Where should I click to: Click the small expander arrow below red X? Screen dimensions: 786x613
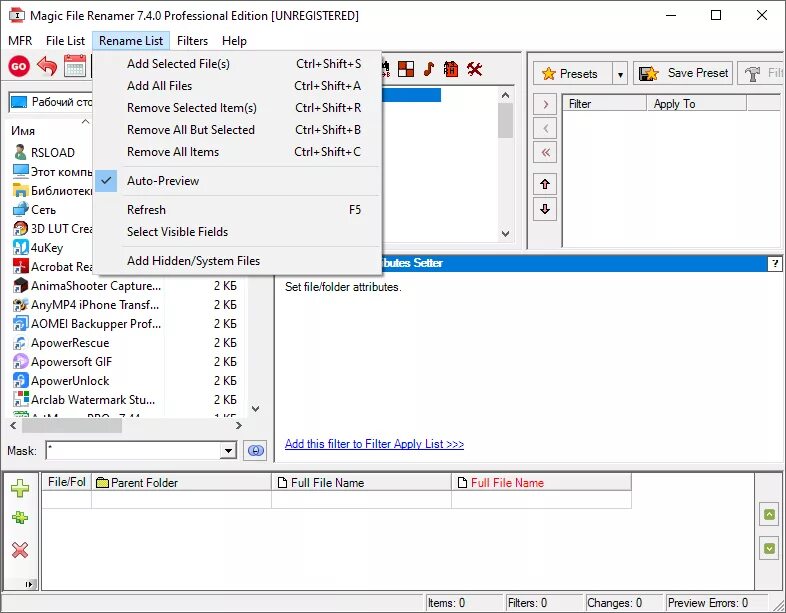(x=29, y=584)
